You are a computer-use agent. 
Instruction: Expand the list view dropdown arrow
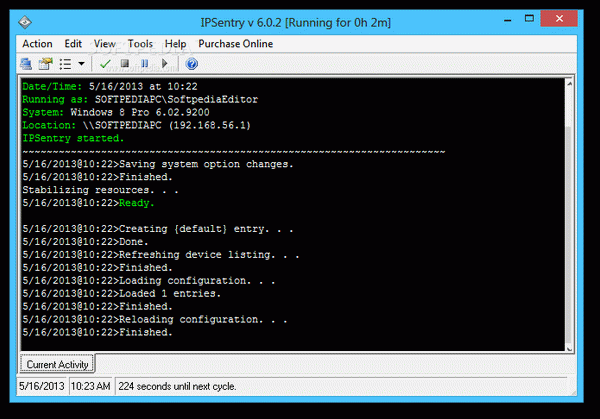coord(82,64)
